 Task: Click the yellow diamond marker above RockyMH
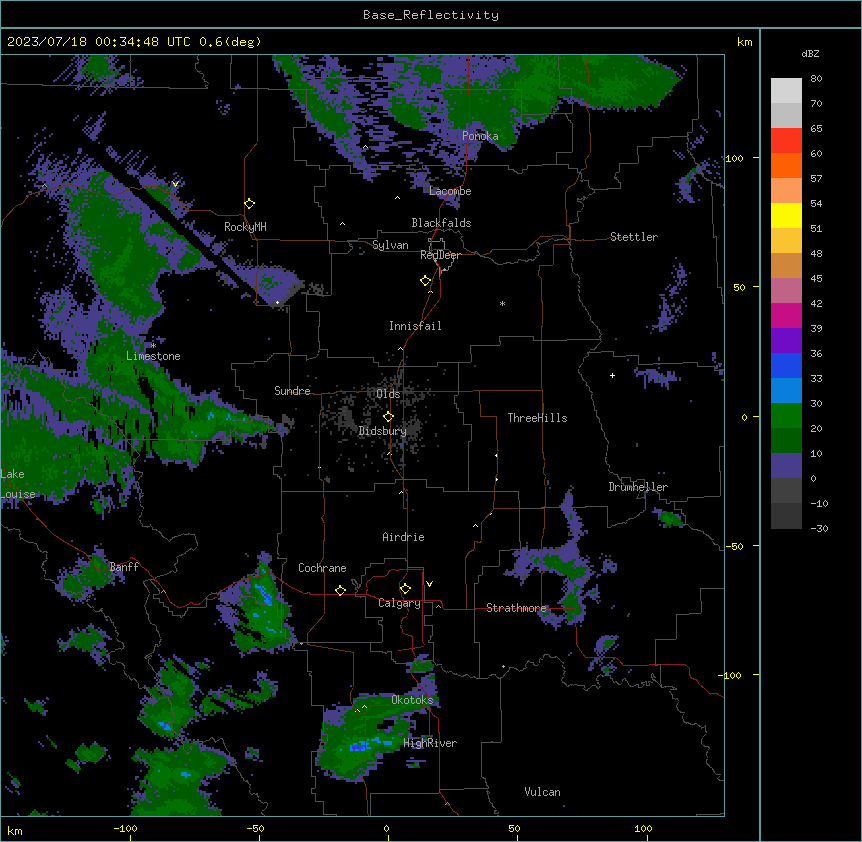click(250, 204)
